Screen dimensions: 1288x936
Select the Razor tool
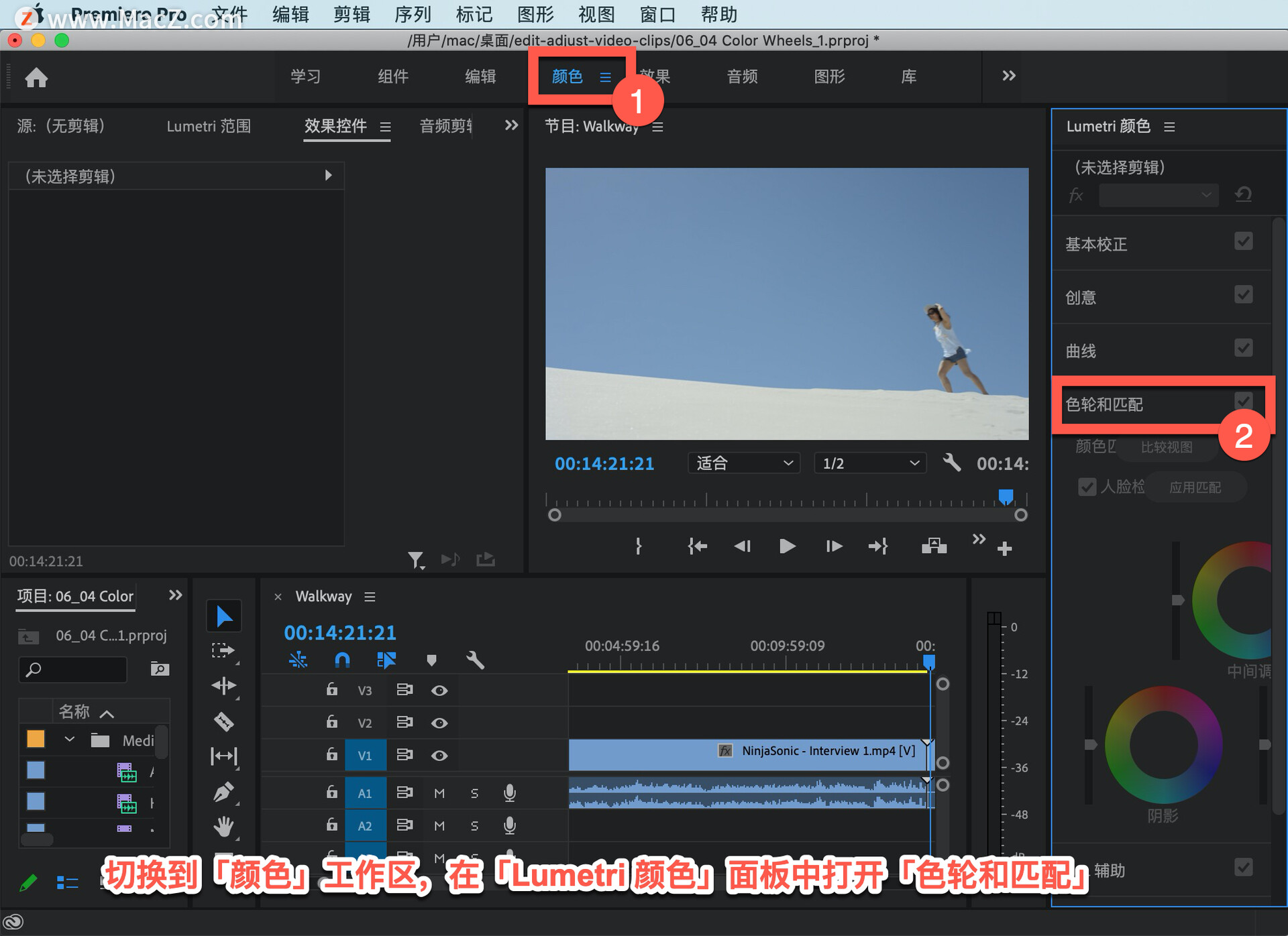[223, 721]
